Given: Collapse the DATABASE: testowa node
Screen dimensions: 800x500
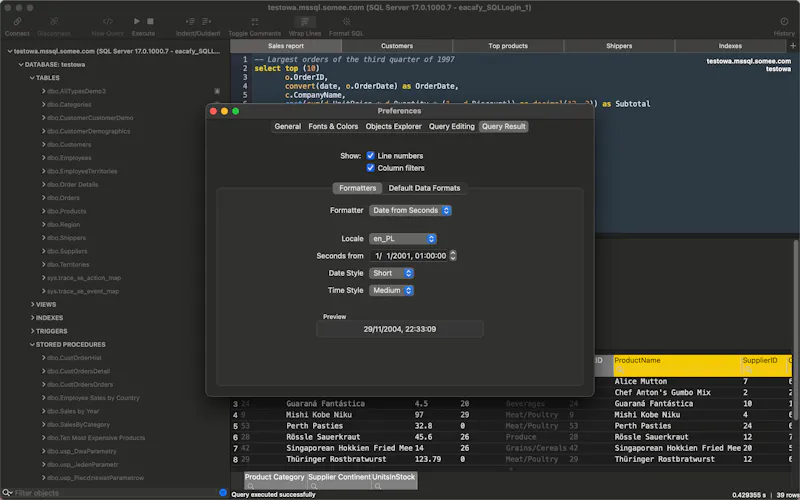Looking at the screenshot, I should [x=21, y=65].
